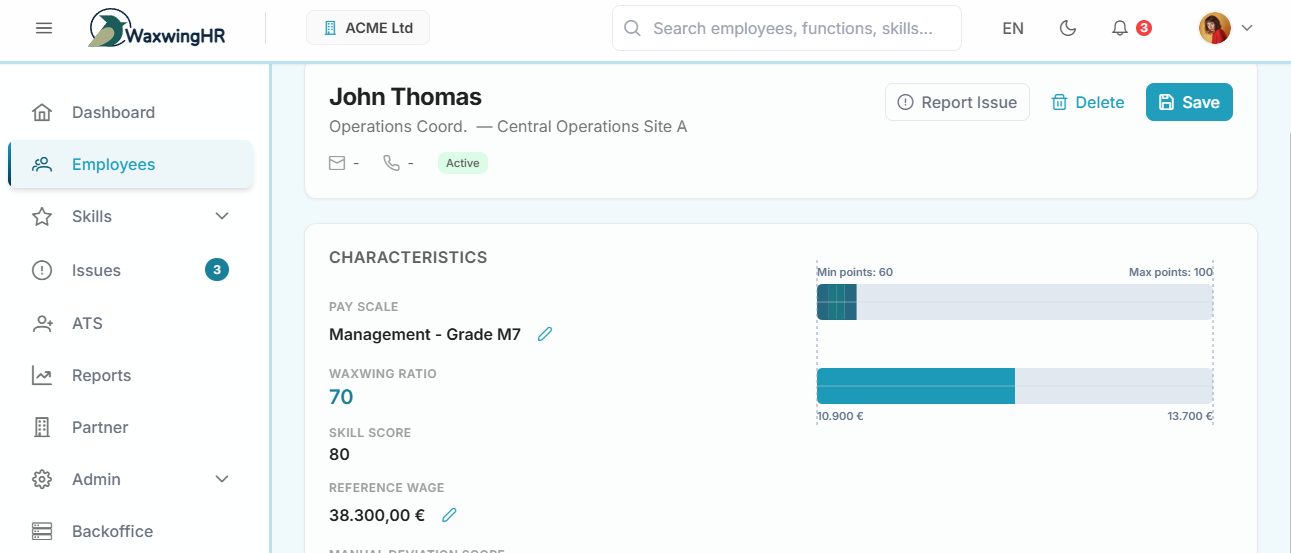The height and width of the screenshot is (553, 1291).
Task: Open ACME Ltd company selector
Action: coord(368,28)
